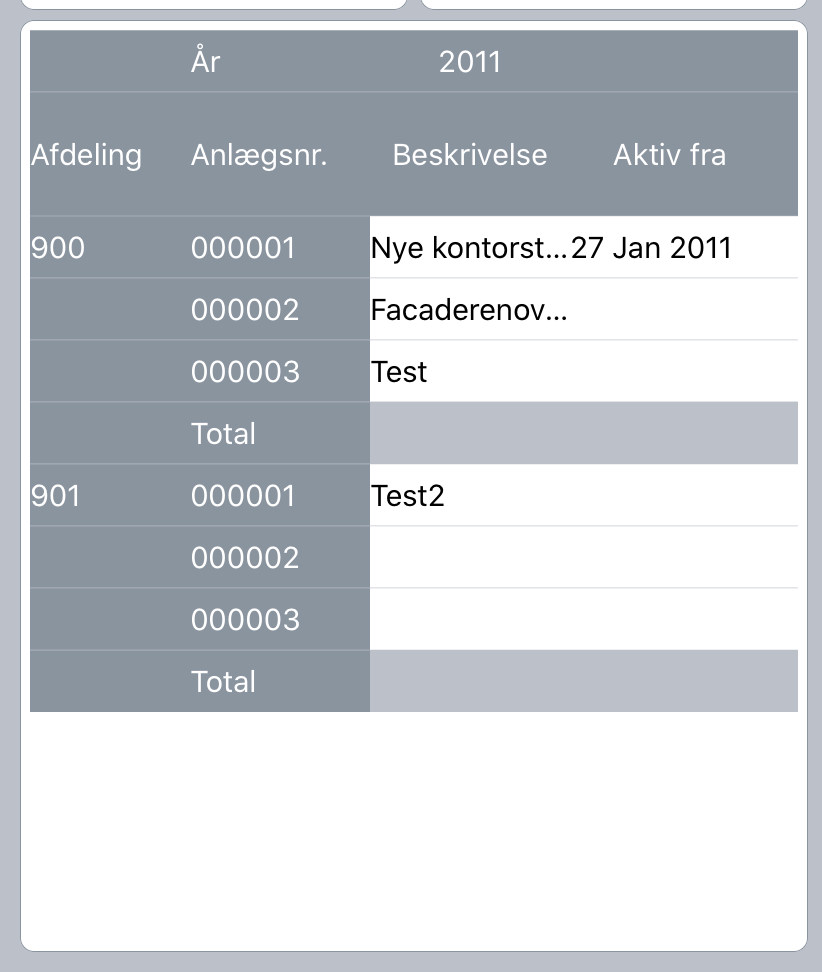Click the Beskrivelse column header
This screenshot has width=822, height=972.
point(470,155)
